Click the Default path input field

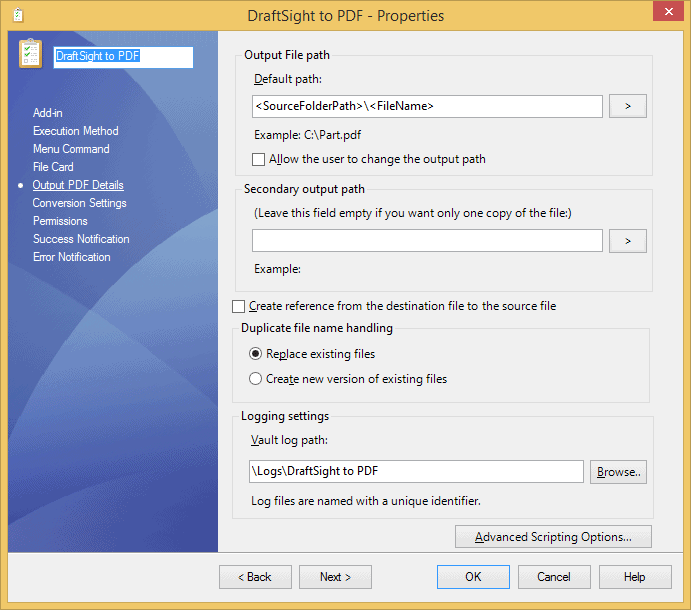[x=427, y=106]
